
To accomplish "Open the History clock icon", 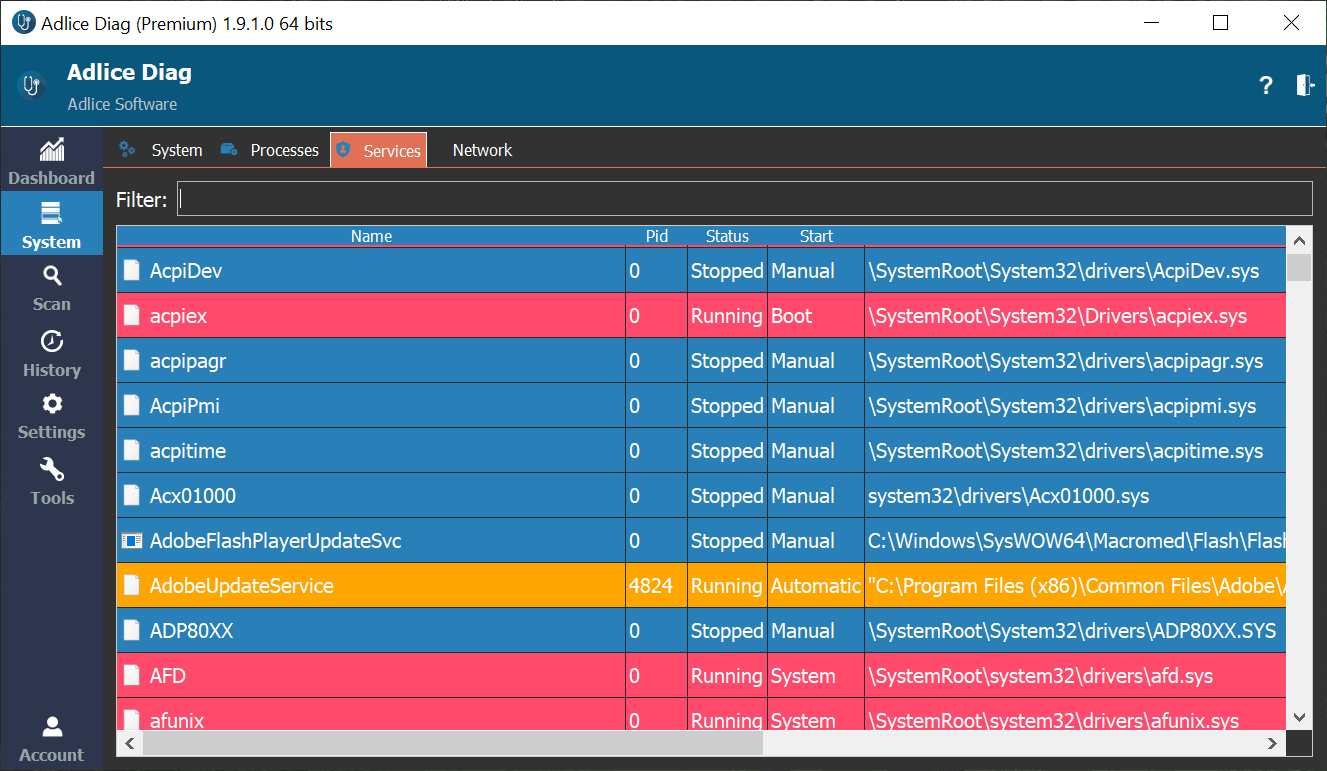I will click(51, 342).
